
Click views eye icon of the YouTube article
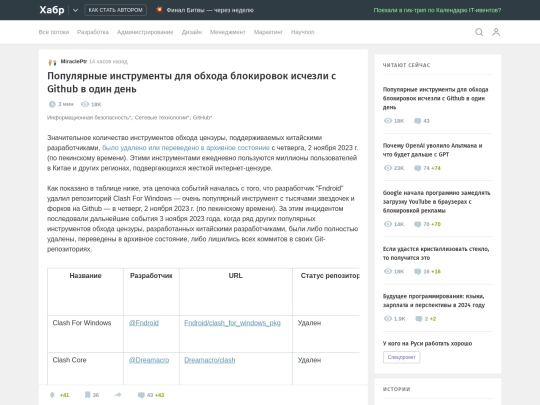pos(388,224)
